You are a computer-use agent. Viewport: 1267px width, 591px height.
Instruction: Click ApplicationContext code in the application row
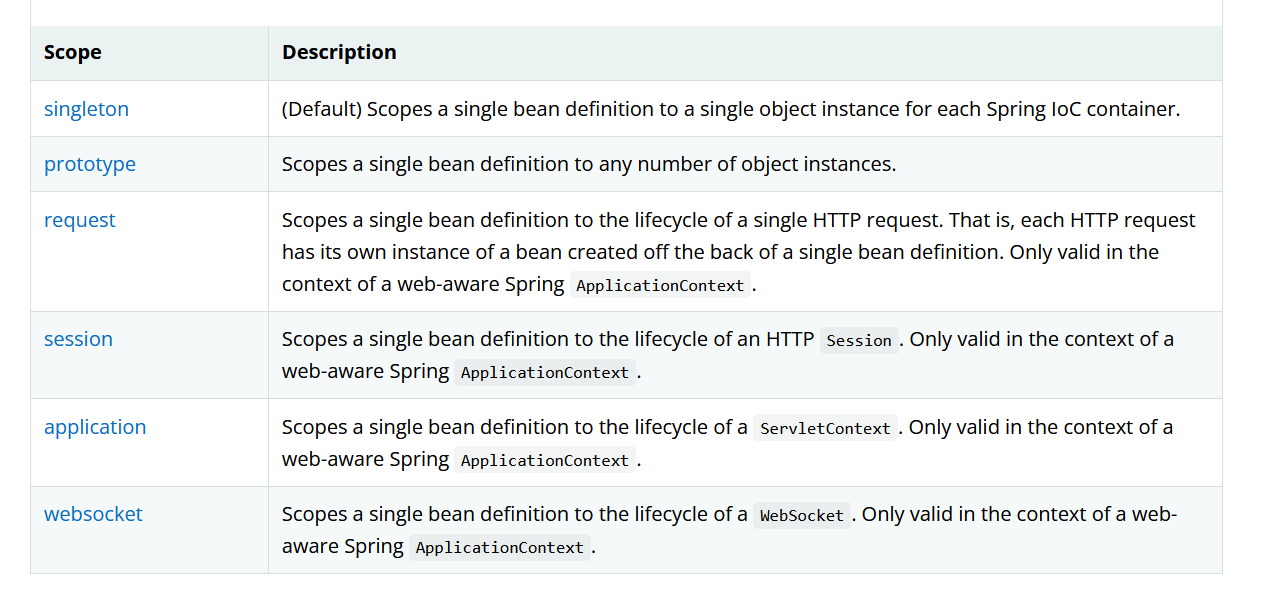pyautogui.click(x=545, y=461)
